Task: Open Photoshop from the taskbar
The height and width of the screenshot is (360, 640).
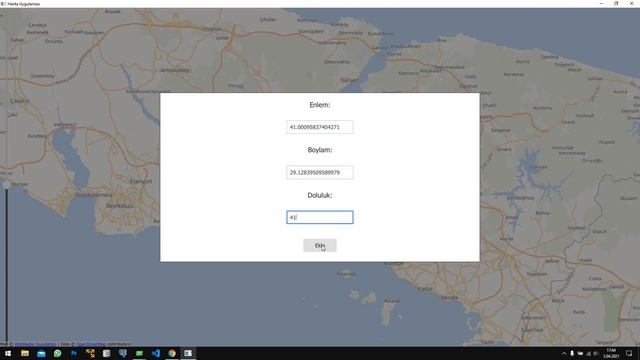Action: [74, 353]
